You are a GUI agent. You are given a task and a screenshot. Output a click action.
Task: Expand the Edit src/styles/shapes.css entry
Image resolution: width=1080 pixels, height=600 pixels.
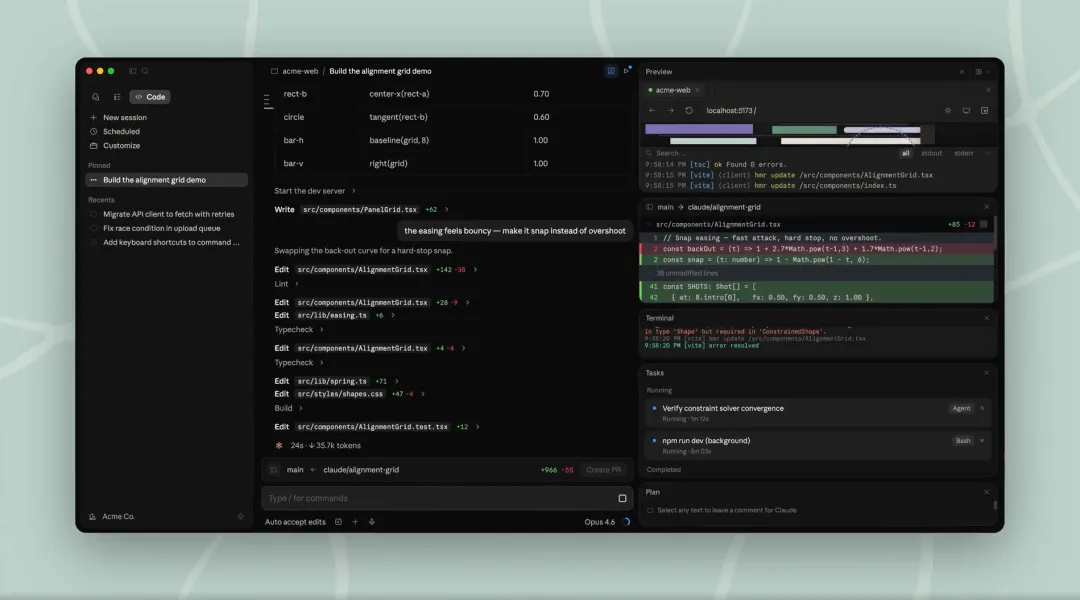coord(349,394)
